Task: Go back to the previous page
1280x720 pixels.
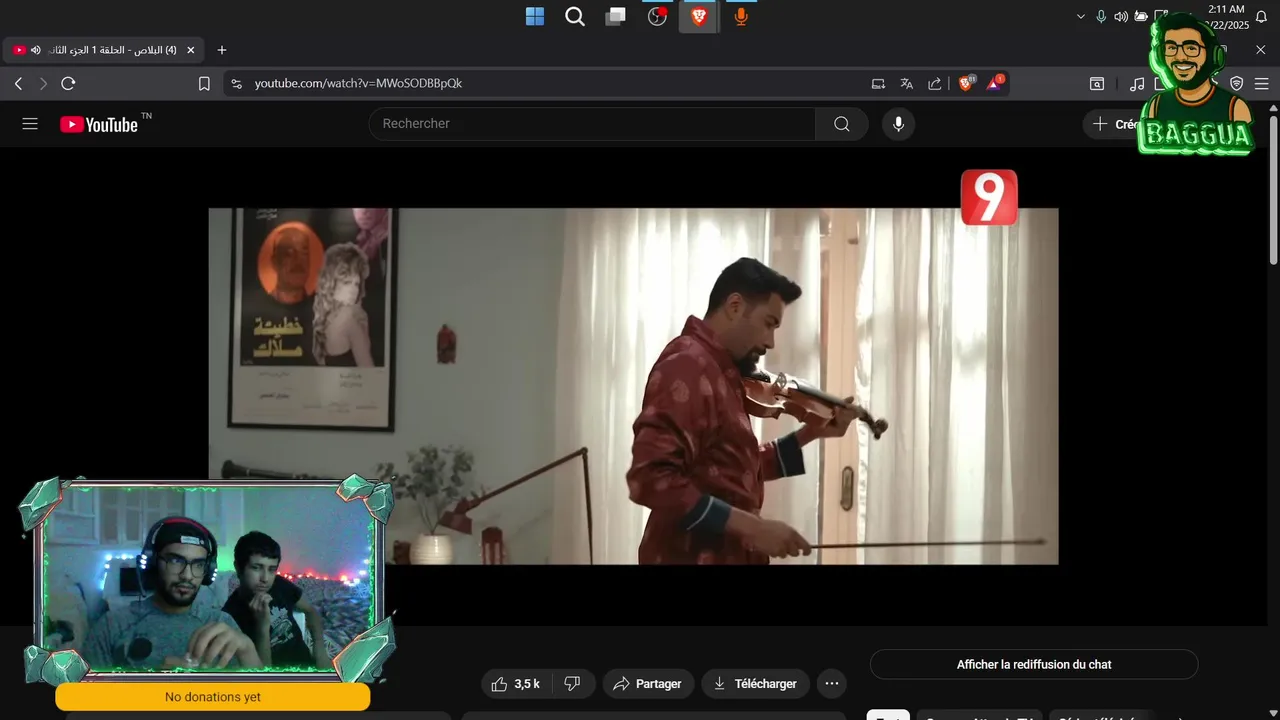Action: [18, 84]
